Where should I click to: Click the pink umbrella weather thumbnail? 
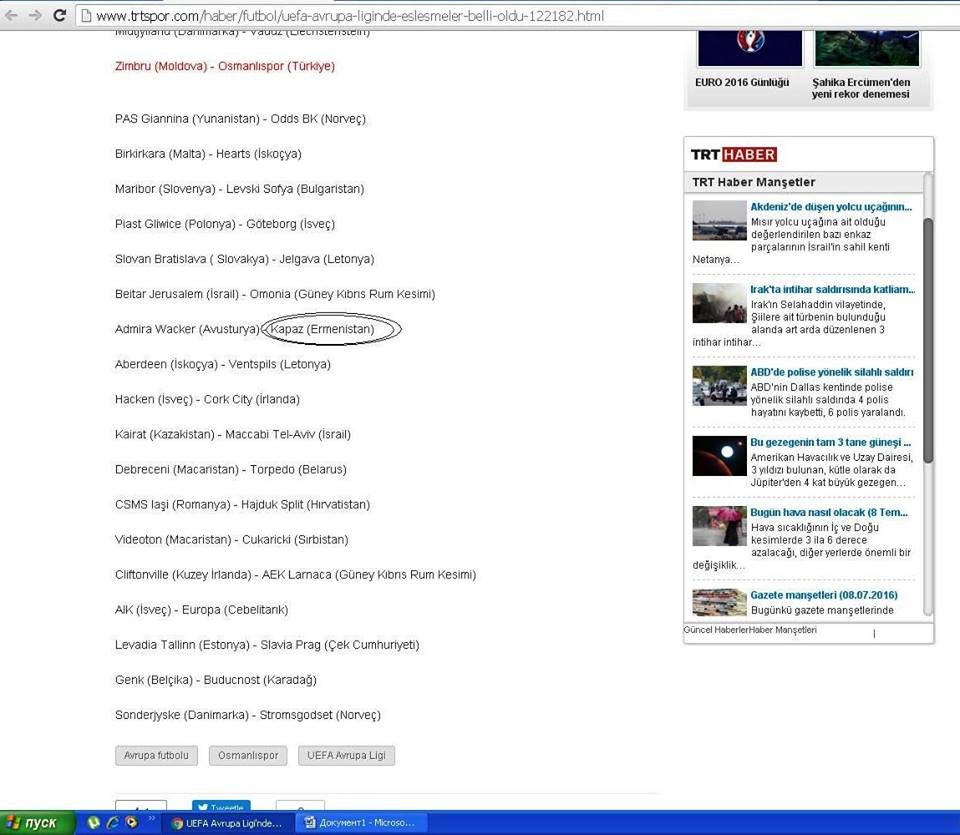pyautogui.click(x=719, y=526)
